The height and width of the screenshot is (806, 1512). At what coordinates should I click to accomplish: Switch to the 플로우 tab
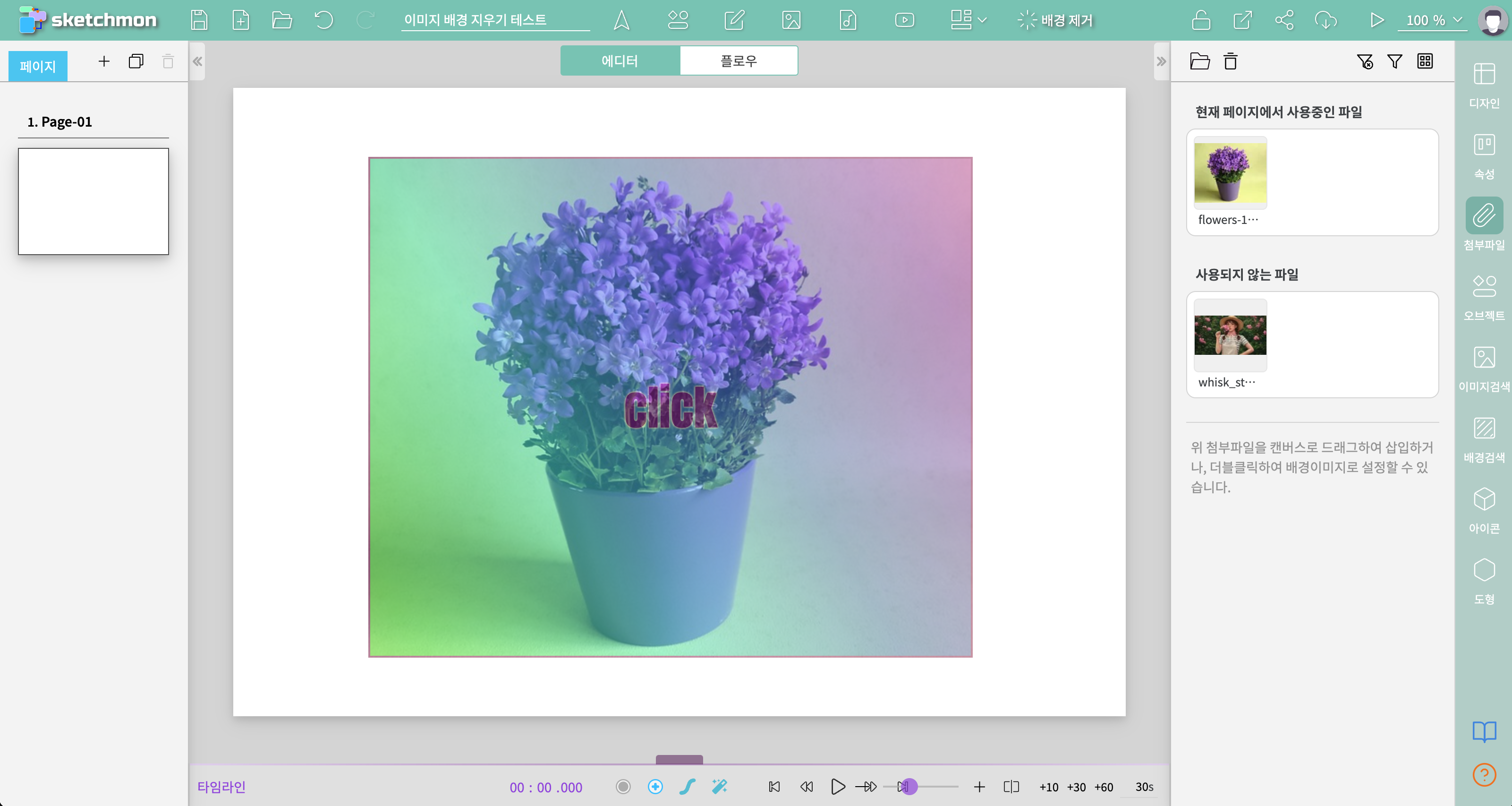[739, 60]
